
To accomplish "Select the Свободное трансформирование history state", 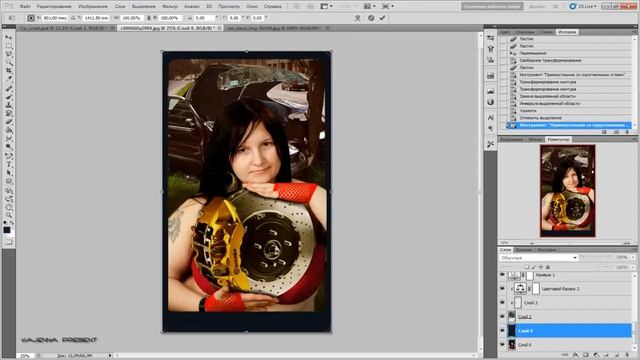I will (x=551, y=60).
